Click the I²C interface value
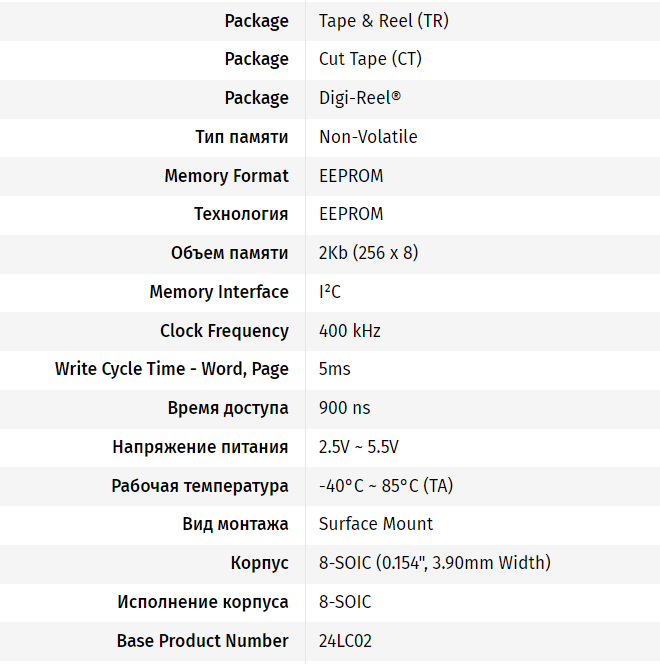Image resolution: width=660 pixels, height=667 pixels. click(x=330, y=292)
